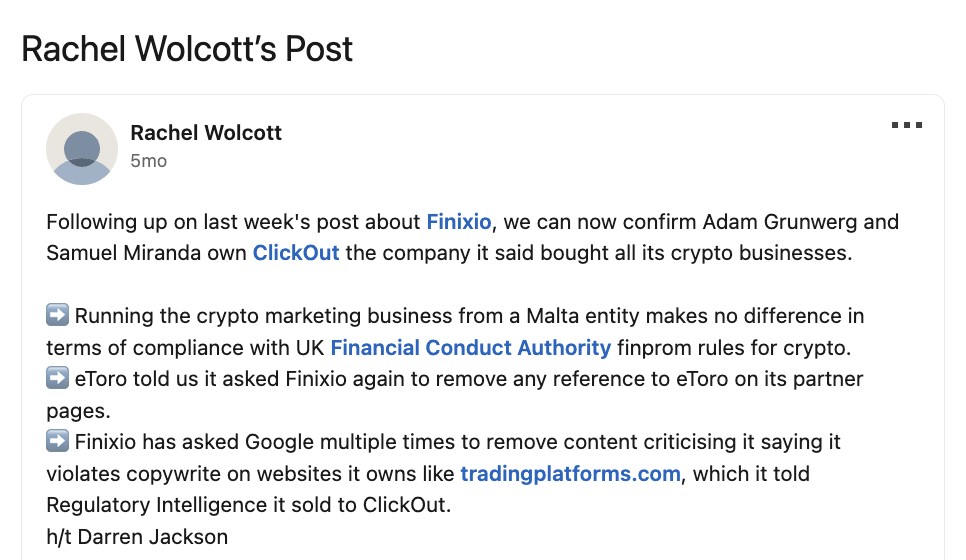
Task: Click arrow emoji before 'Running the crypto'
Action: click(57, 315)
